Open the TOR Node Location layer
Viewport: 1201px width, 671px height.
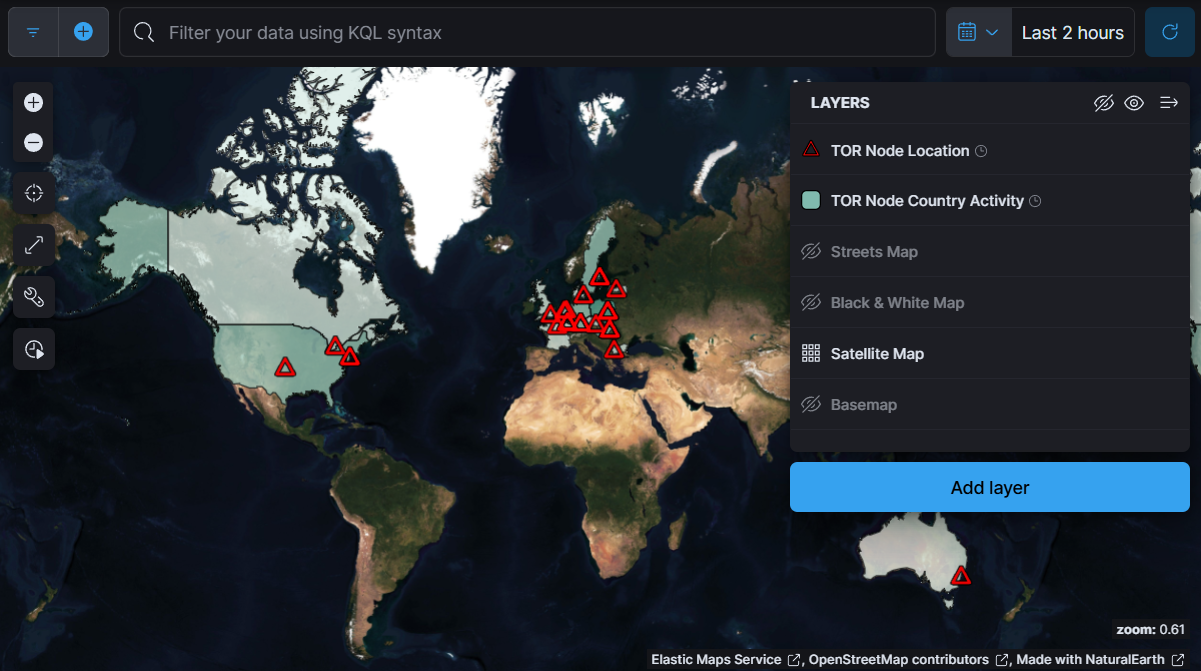coord(899,151)
